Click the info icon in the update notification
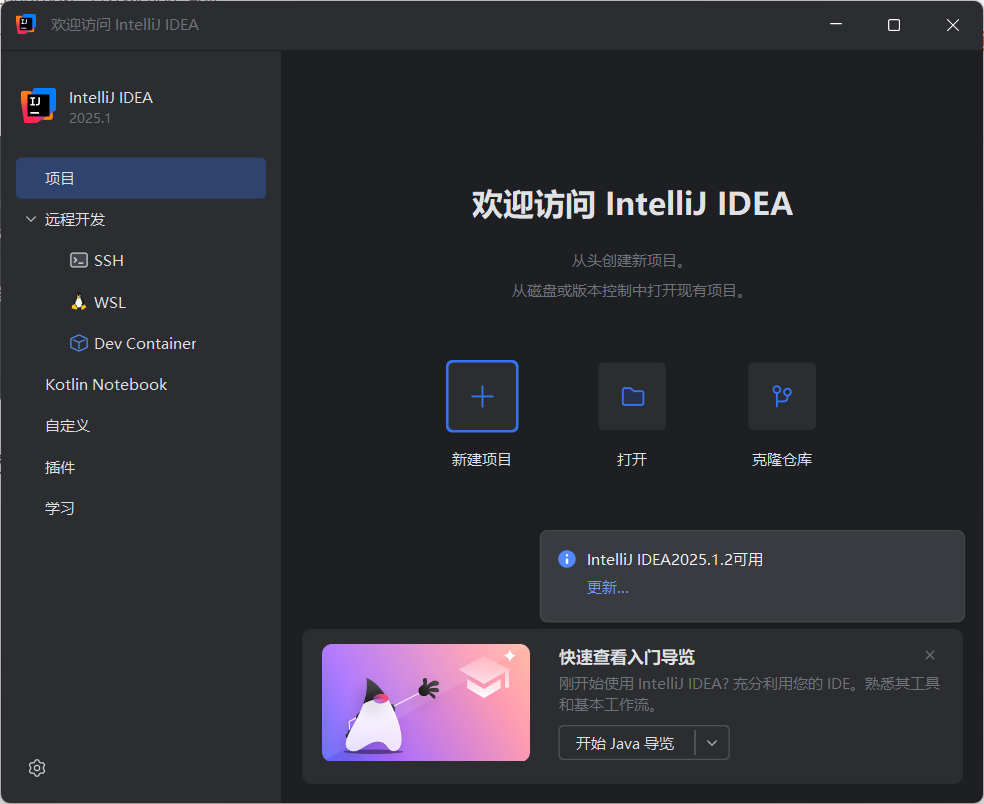984x804 pixels. (x=566, y=559)
